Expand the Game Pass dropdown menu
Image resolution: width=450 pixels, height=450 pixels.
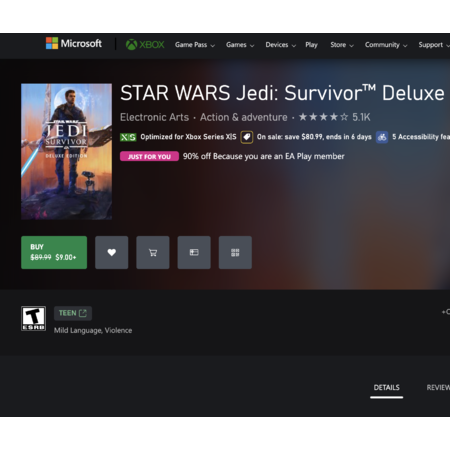[x=195, y=45]
